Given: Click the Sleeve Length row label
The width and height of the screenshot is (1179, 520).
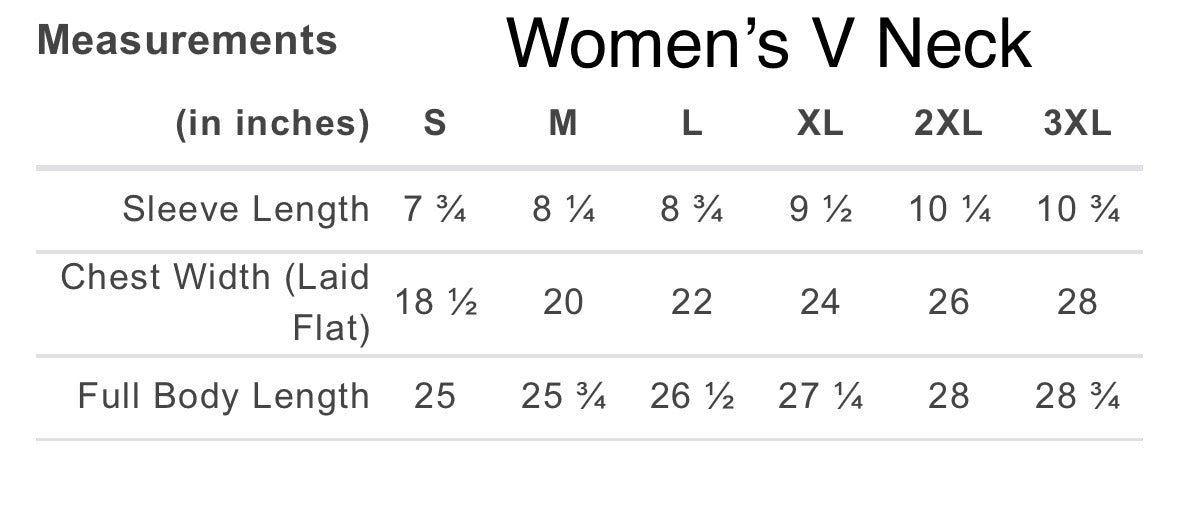Looking at the screenshot, I should 246,210.
